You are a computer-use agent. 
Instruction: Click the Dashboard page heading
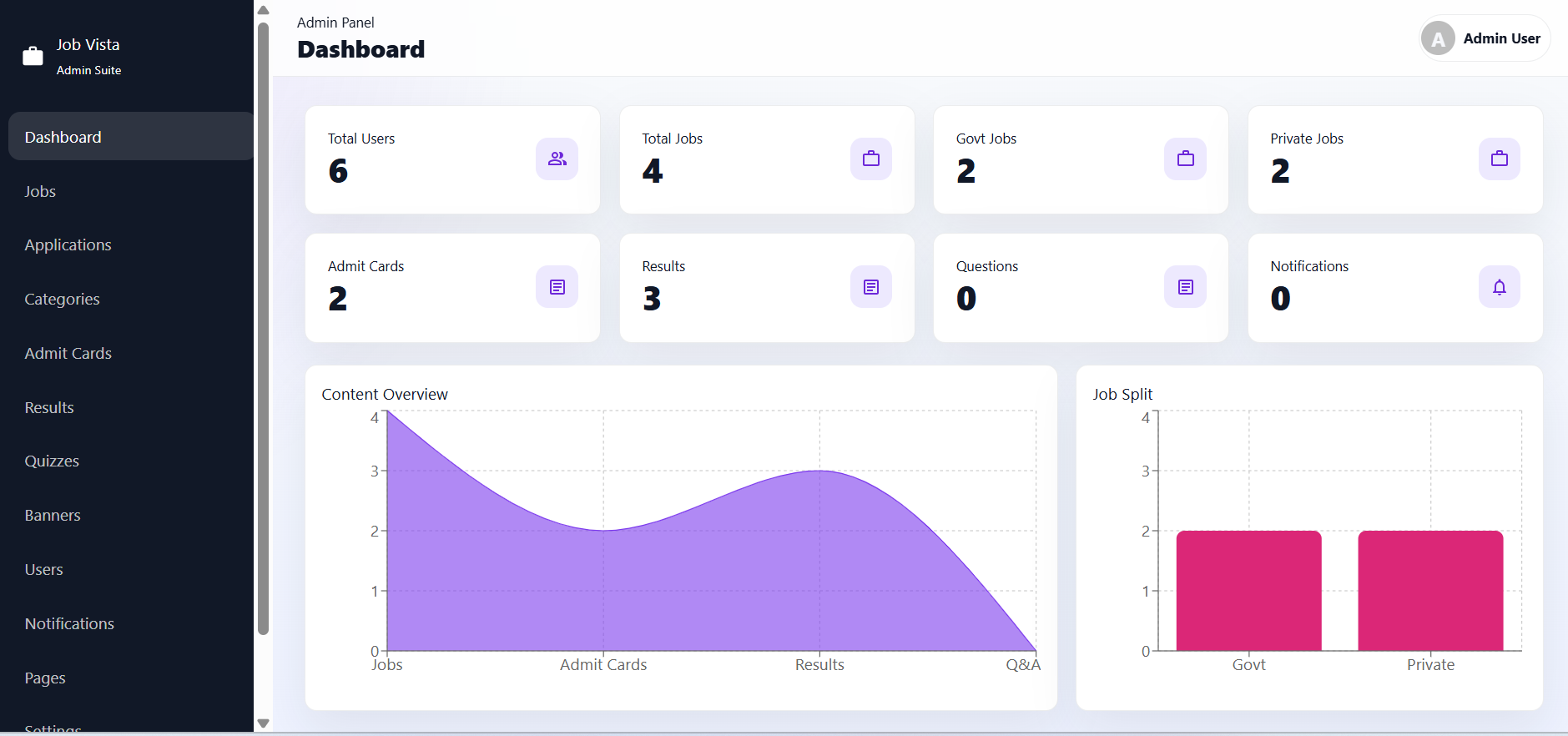360,49
